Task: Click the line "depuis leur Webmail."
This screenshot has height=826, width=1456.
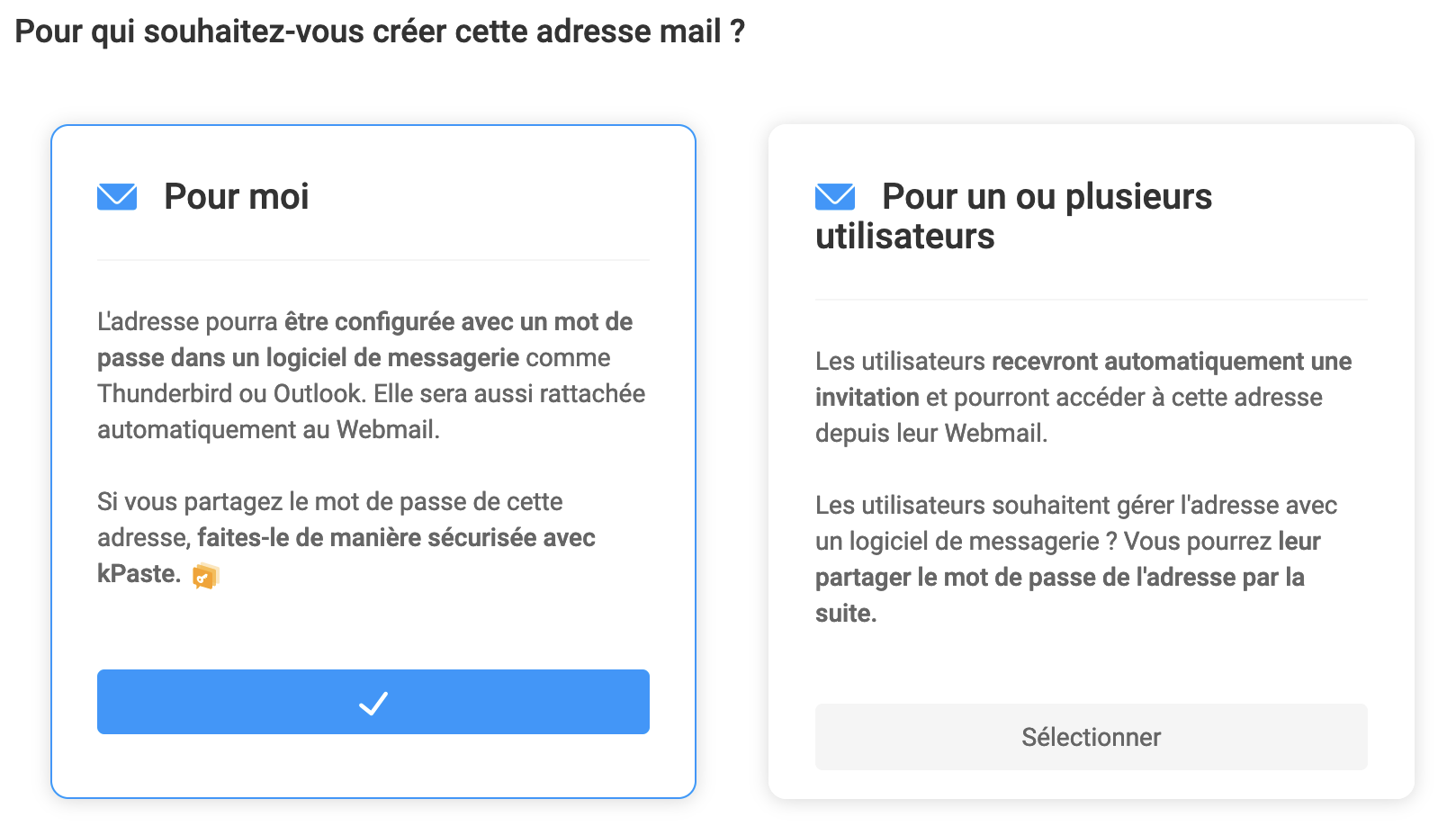Action: click(x=931, y=434)
